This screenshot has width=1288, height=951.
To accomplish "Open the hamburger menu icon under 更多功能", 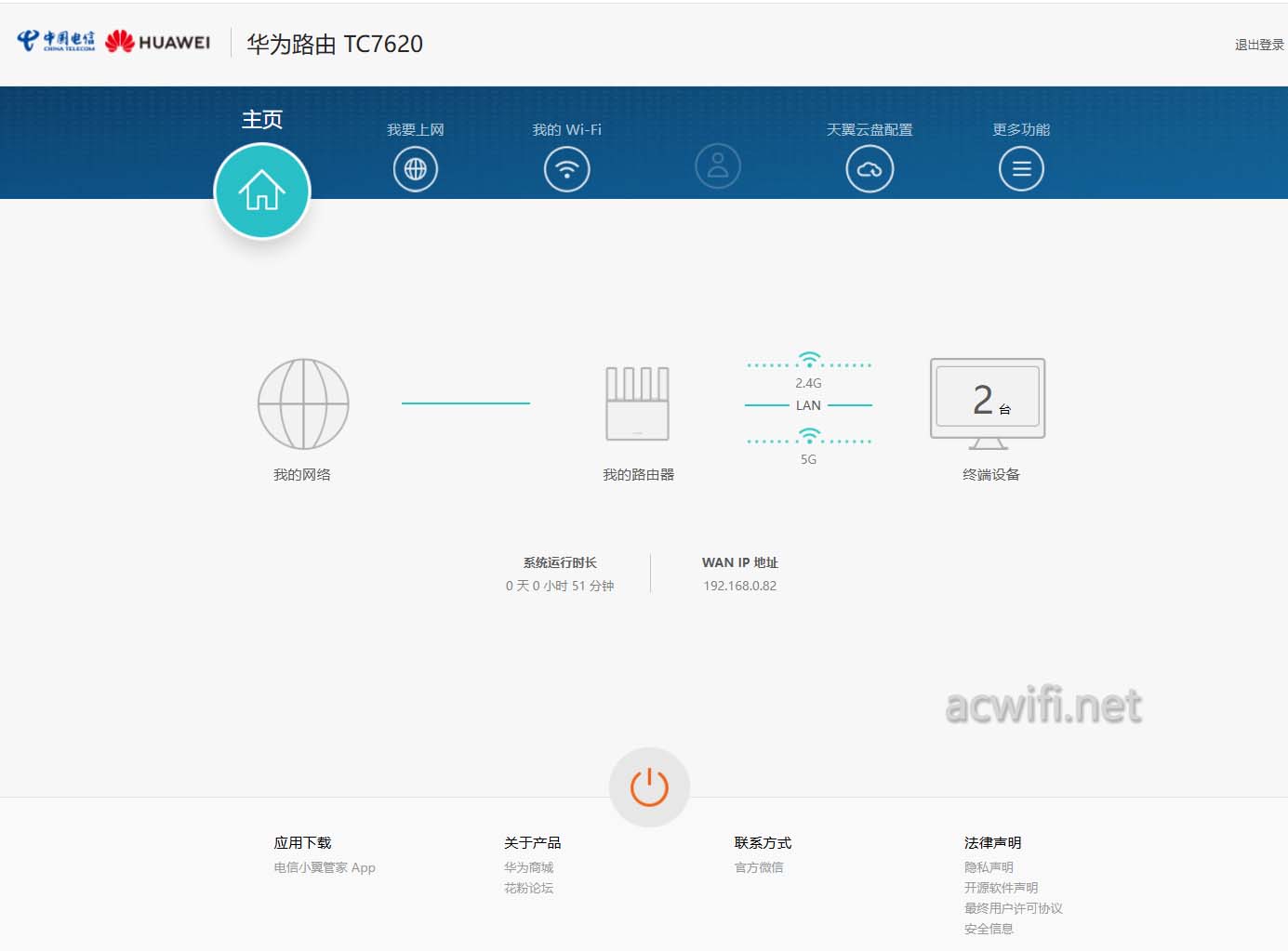I will (1021, 169).
